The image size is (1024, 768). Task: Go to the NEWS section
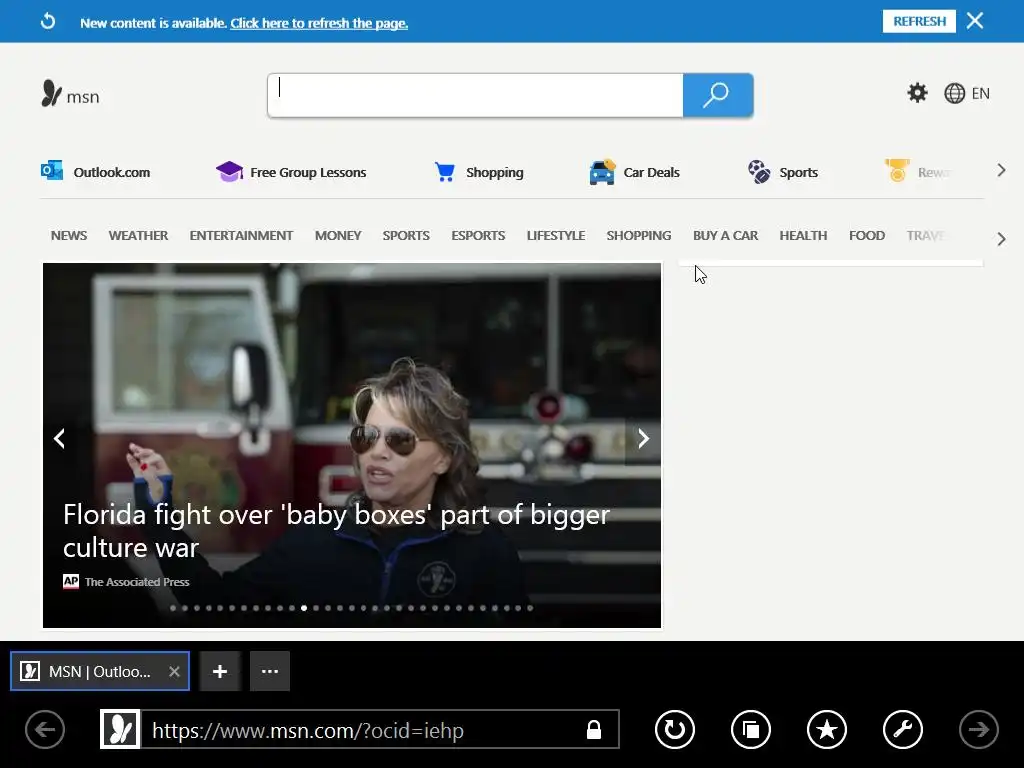point(69,235)
